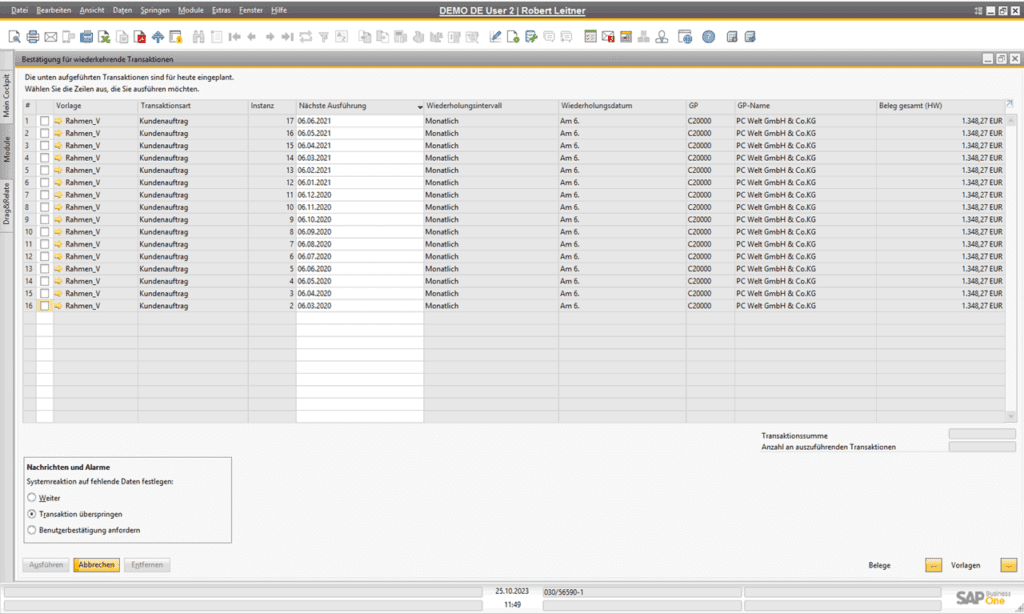Click the Export to Word icon

point(122,37)
